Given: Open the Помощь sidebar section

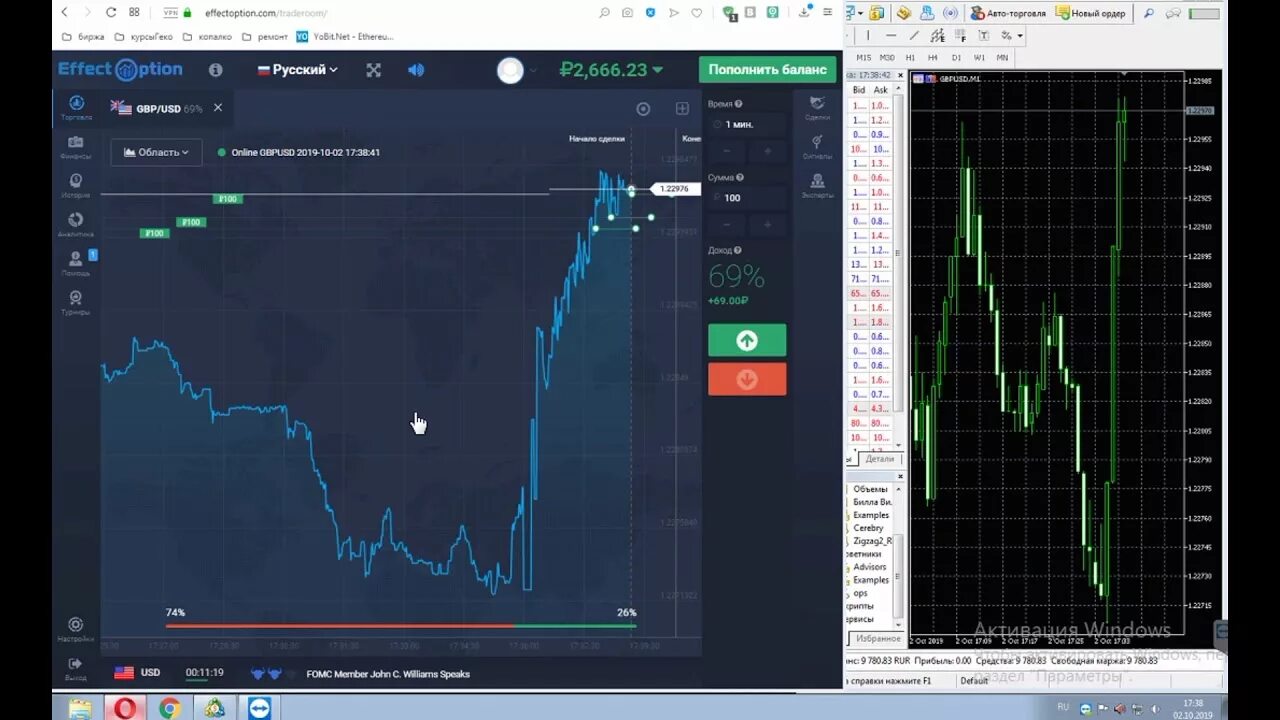Looking at the screenshot, I should tap(76, 264).
